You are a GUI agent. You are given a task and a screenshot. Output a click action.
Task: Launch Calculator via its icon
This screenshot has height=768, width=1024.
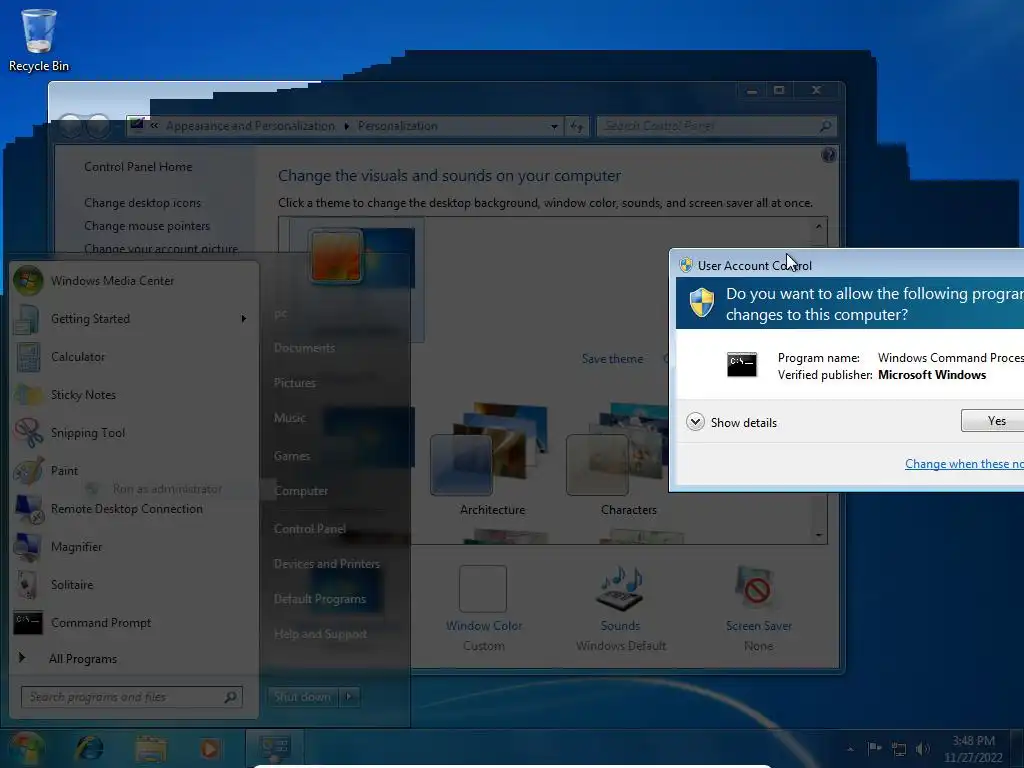[28, 357]
